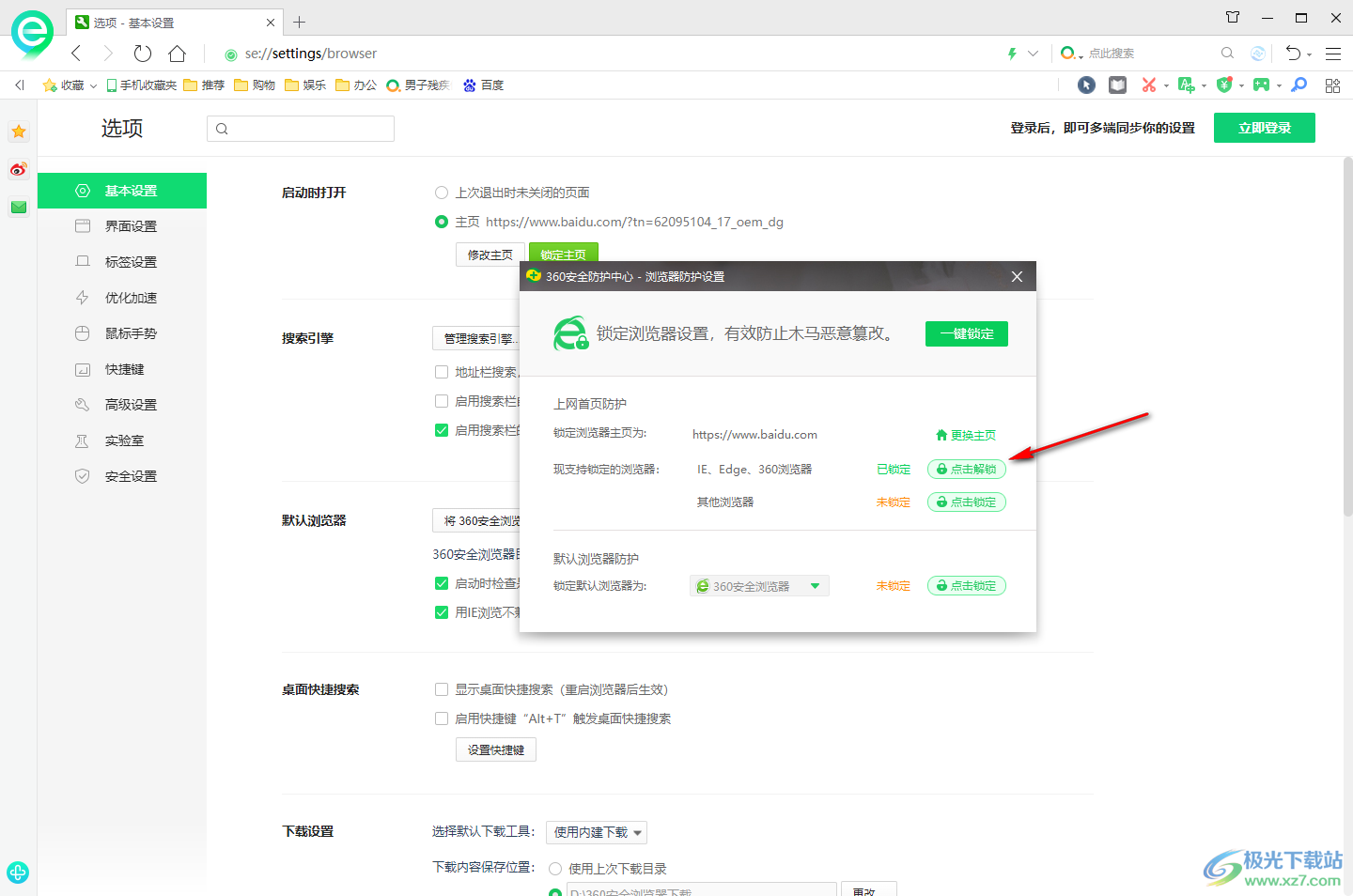Open the reading mode book icon
The height and width of the screenshot is (896, 1353).
pos(1117,85)
